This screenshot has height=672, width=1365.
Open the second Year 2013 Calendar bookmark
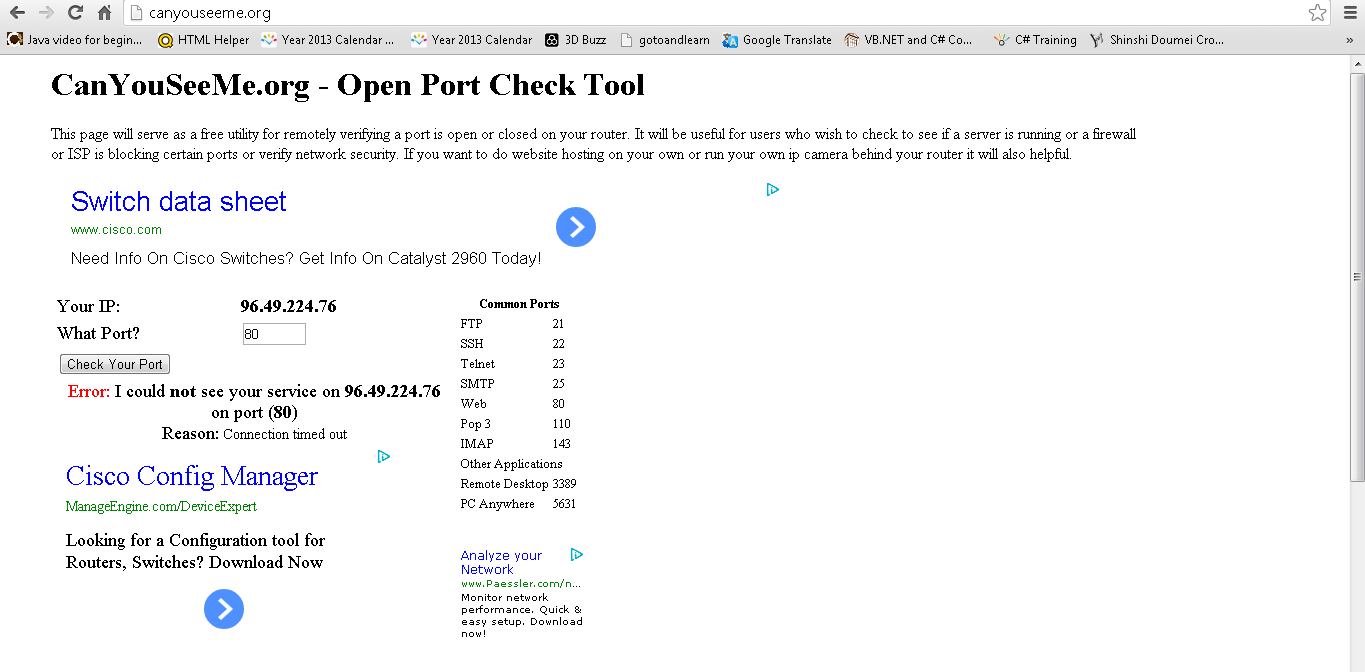click(472, 40)
